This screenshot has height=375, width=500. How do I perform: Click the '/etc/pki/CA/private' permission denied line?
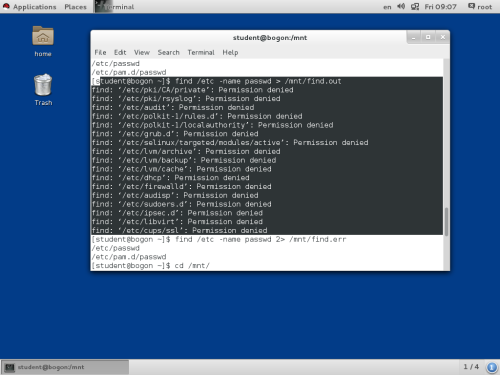(193, 90)
